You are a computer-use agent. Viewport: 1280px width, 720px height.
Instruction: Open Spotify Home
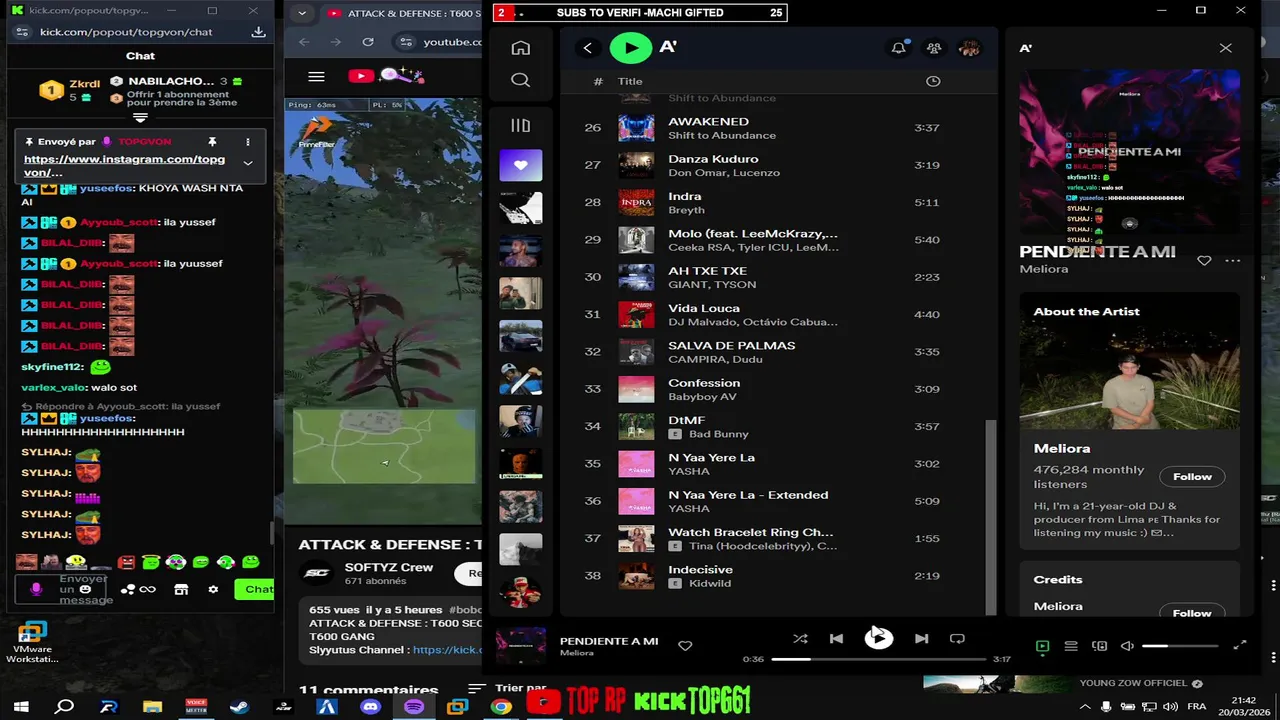click(x=520, y=48)
